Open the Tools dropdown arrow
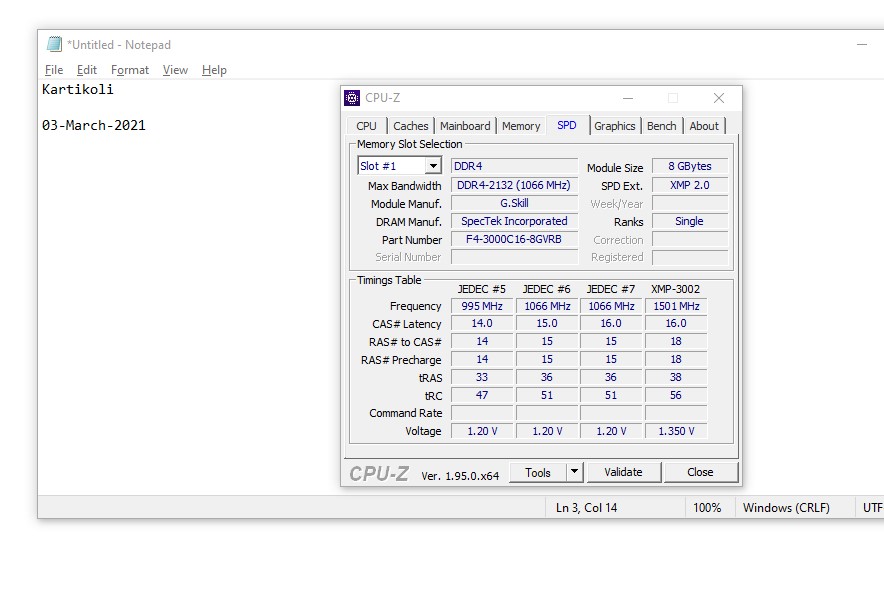884x593 pixels. point(574,472)
